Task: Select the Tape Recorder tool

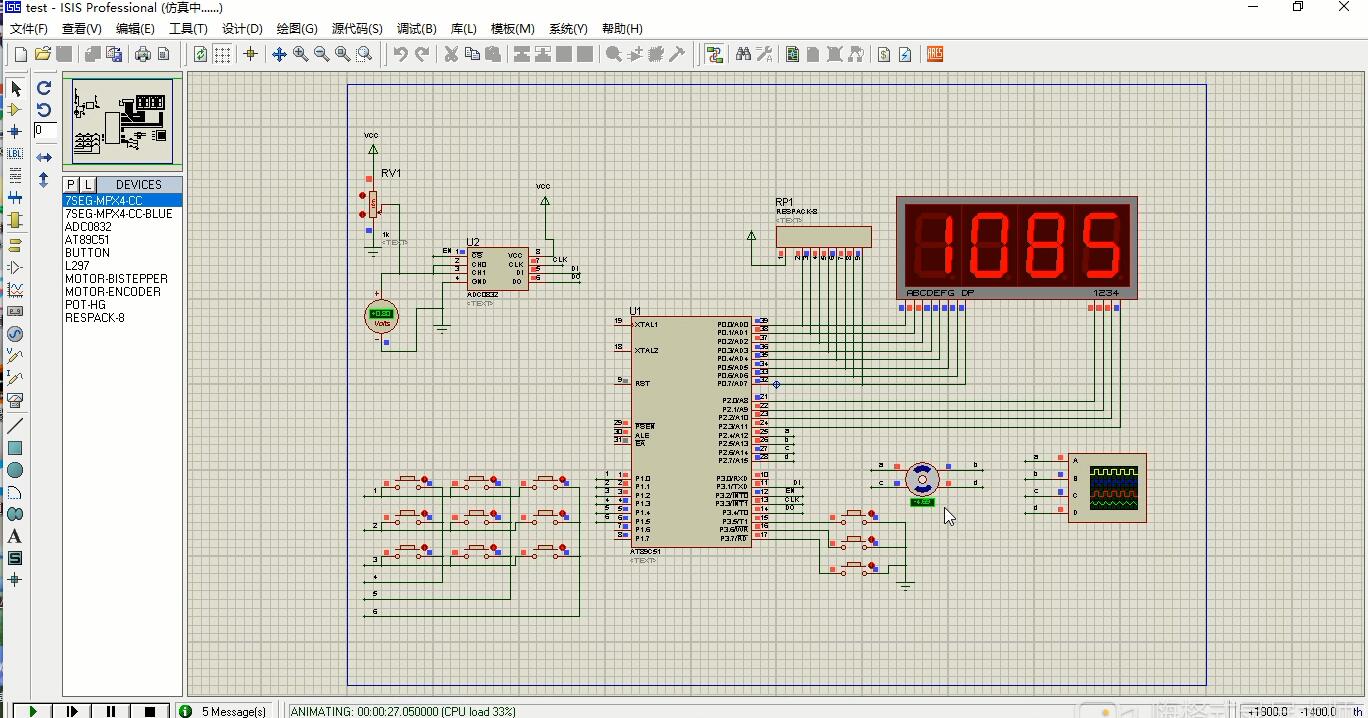Action: click(15, 311)
